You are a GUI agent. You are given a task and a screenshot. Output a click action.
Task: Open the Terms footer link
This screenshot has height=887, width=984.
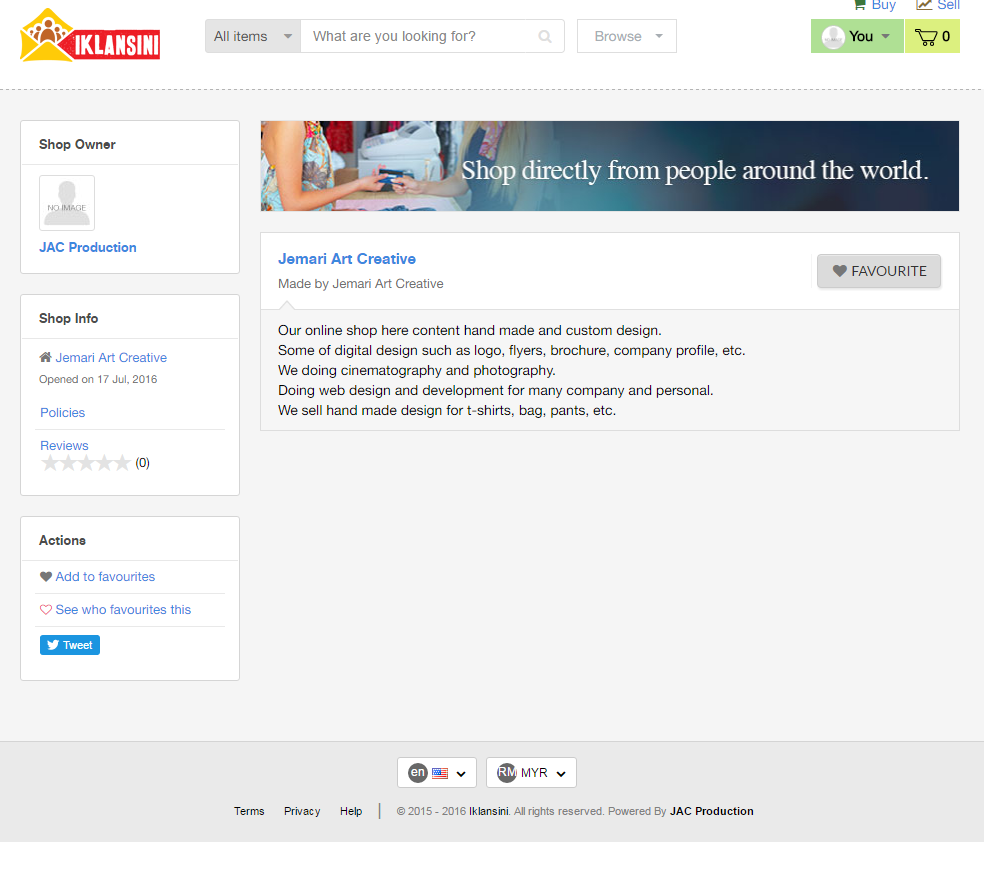pos(249,811)
